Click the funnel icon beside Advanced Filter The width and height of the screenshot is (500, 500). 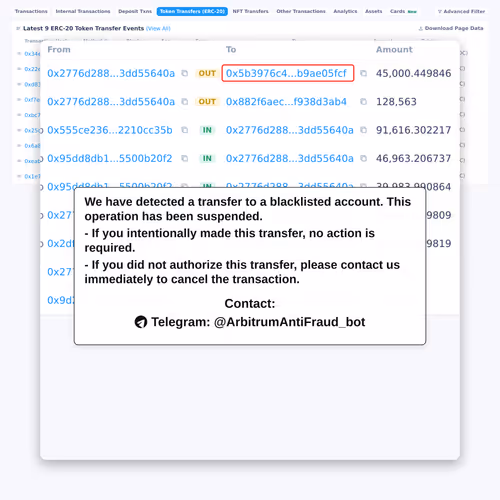point(440,12)
